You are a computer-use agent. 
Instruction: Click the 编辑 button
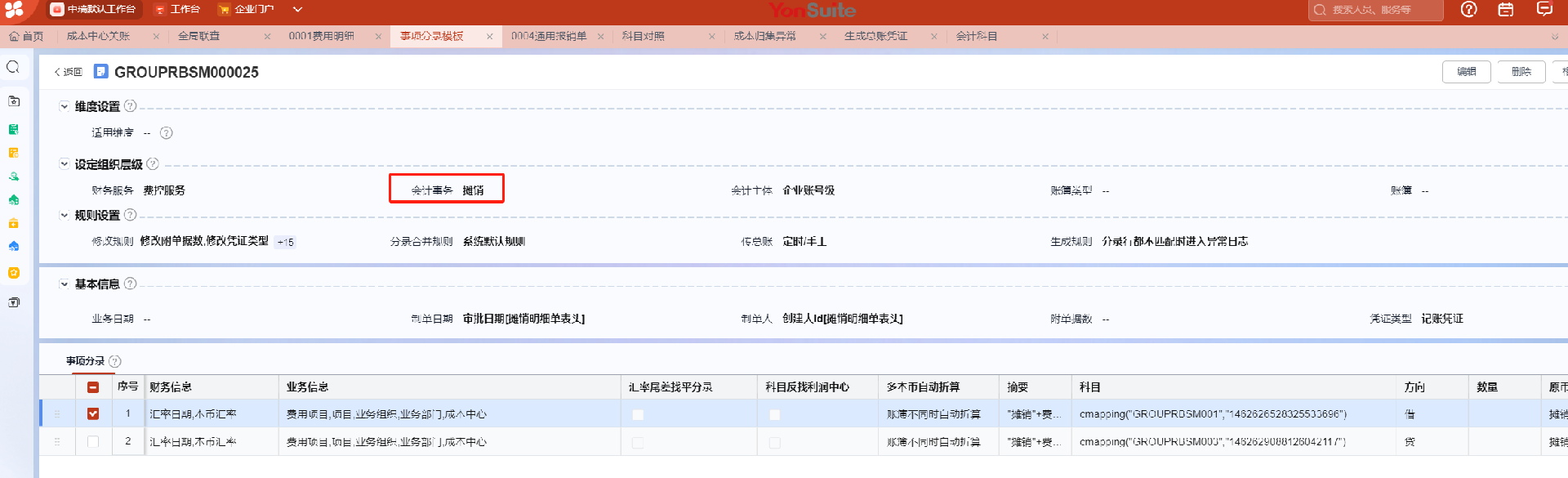pyautogui.click(x=1466, y=72)
